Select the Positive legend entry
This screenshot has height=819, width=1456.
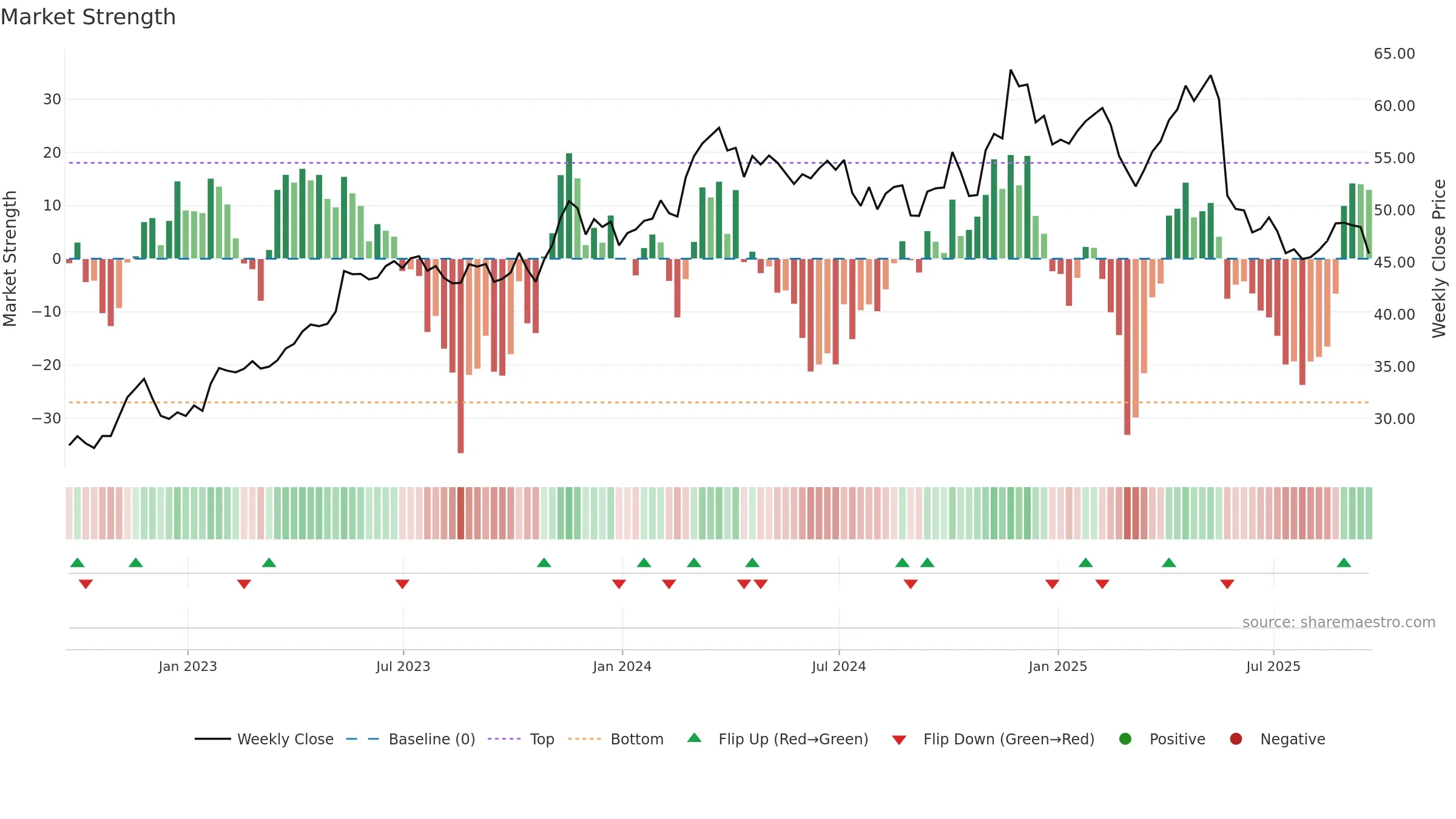(1162, 739)
